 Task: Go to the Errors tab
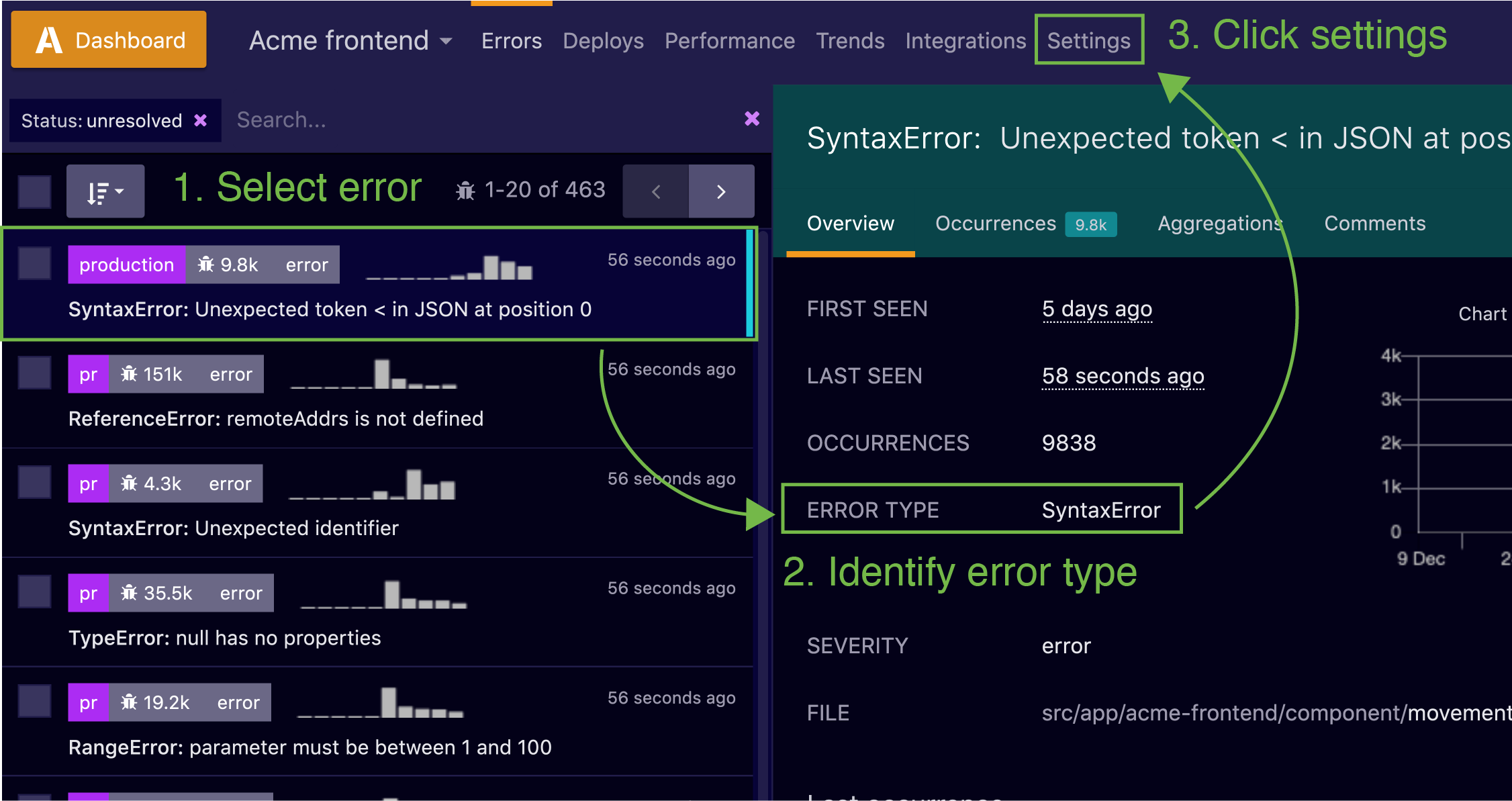pyautogui.click(x=512, y=41)
